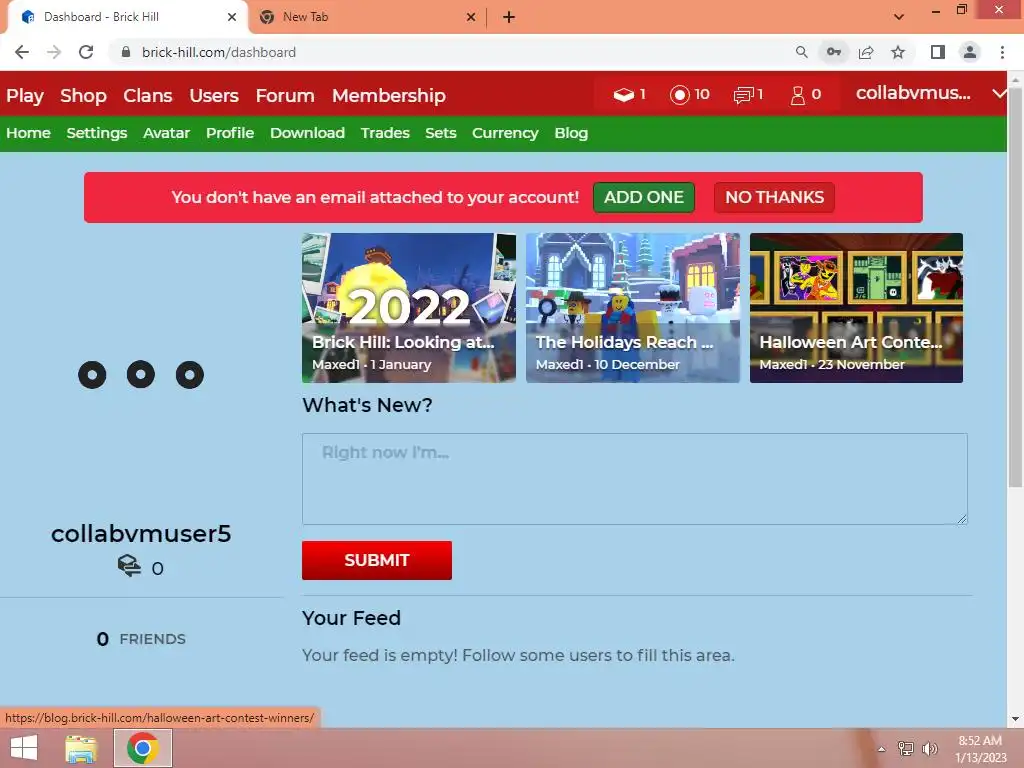
Task: Switch to the New Tab browser tab
Action: (367, 17)
